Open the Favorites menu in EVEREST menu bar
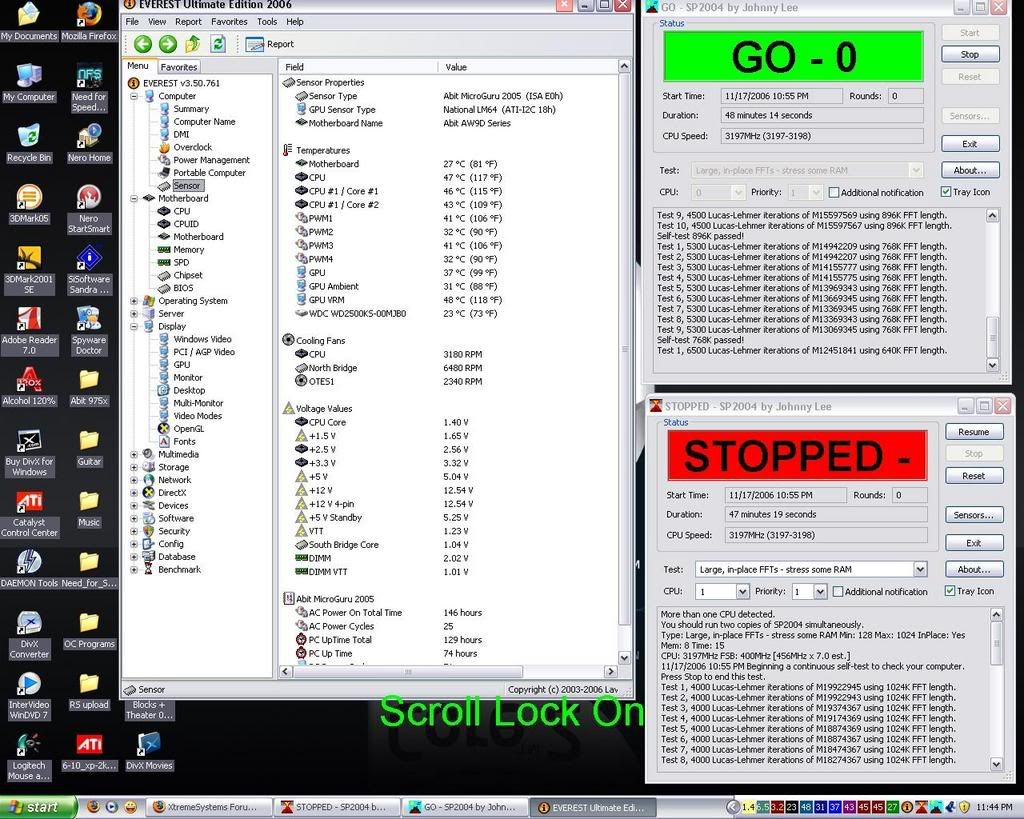Screen dimensions: 1024x819 [x=229, y=22]
